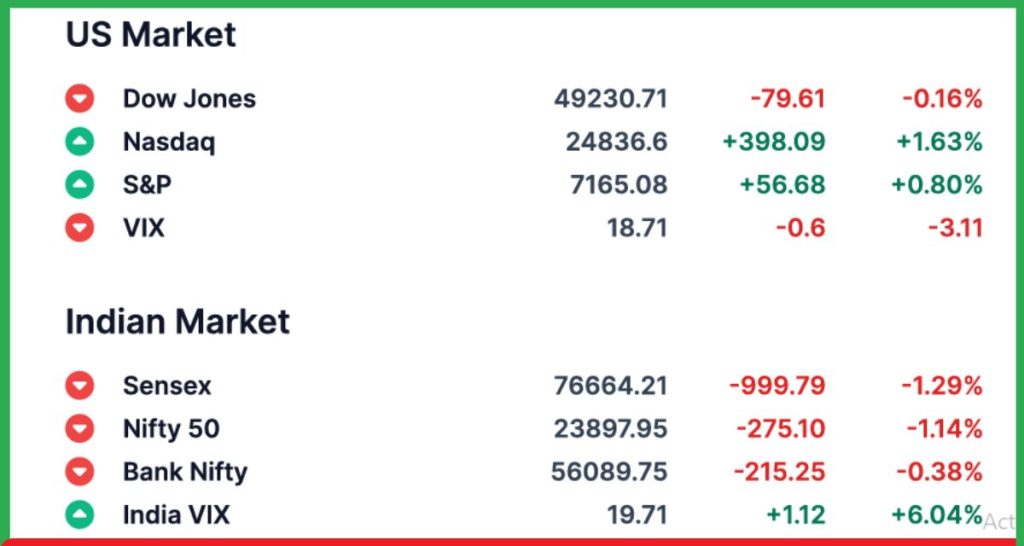Image resolution: width=1024 pixels, height=546 pixels.
Task: Click the green up icon beside Nasdaq
Action: [x=79, y=142]
